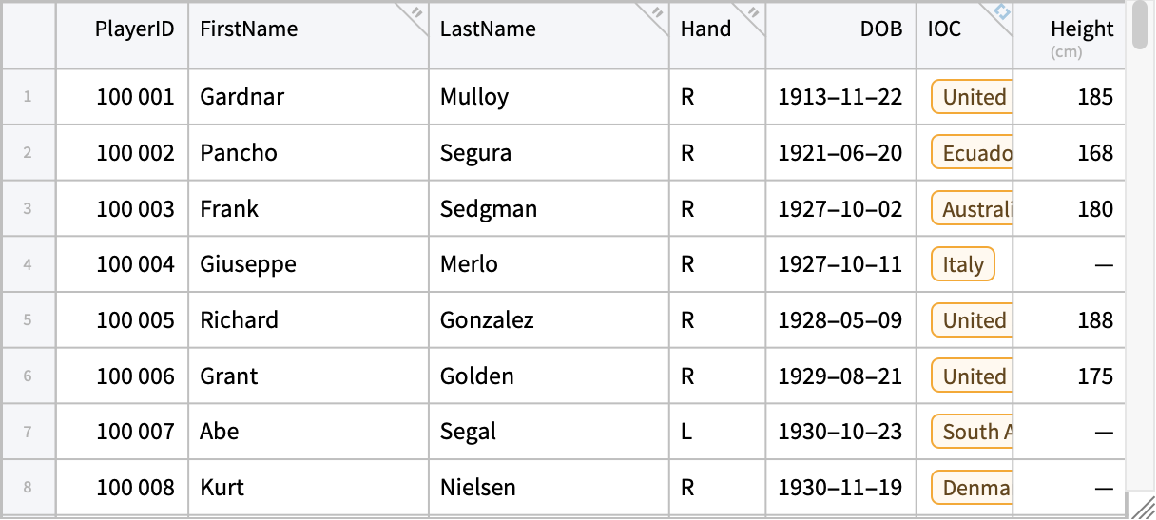Click the Australia entity tag in row 3
This screenshot has width=1156, height=520.
point(975,209)
